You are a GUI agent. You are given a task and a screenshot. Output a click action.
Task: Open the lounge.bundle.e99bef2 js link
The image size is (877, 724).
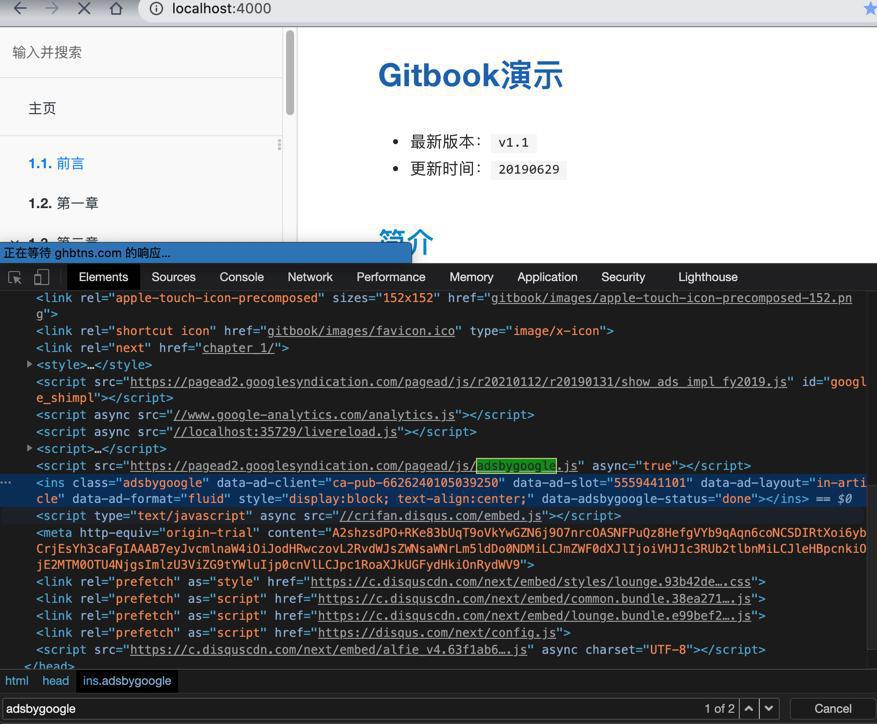tap(534, 615)
